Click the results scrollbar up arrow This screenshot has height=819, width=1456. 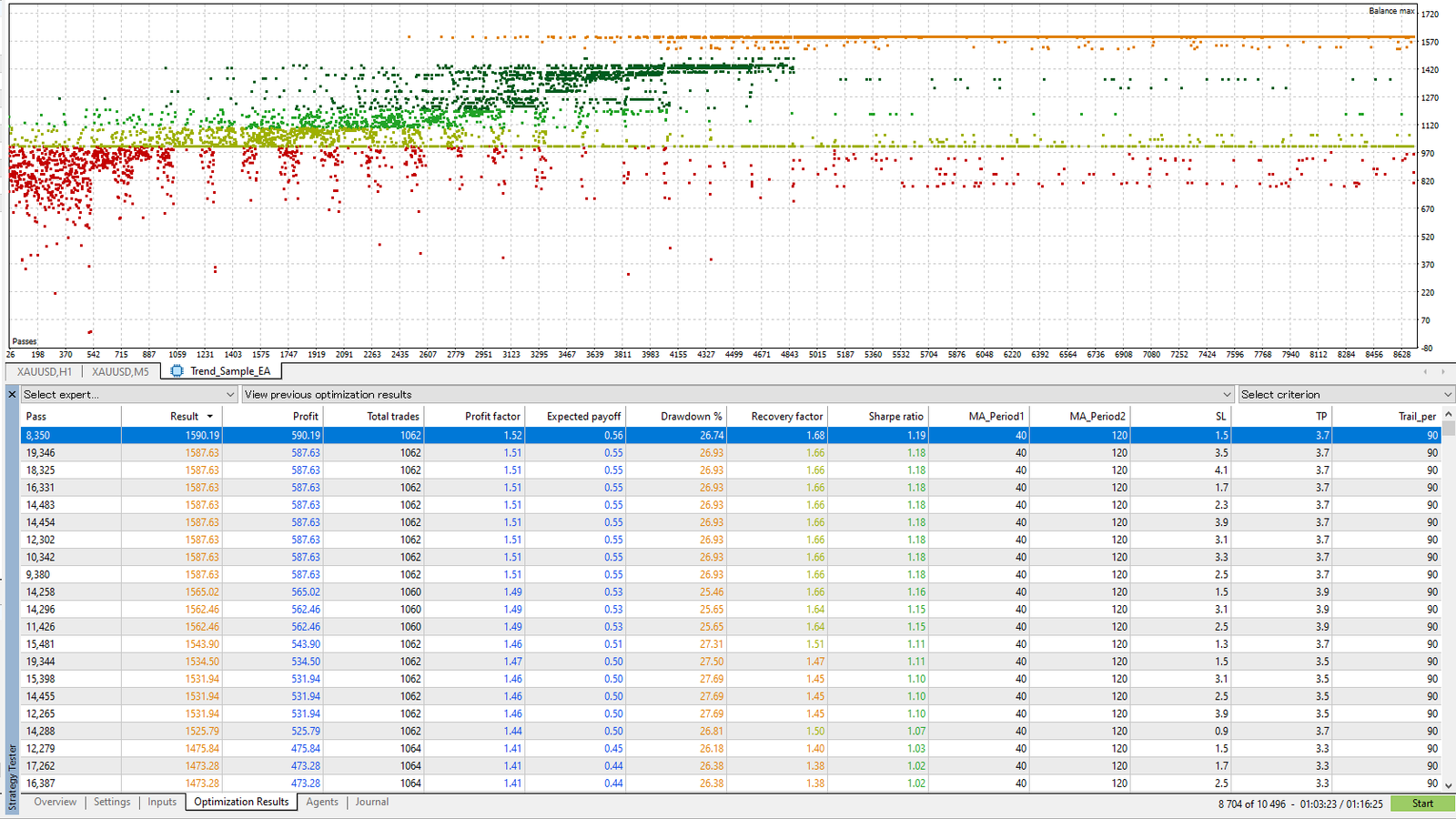[x=1448, y=417]
